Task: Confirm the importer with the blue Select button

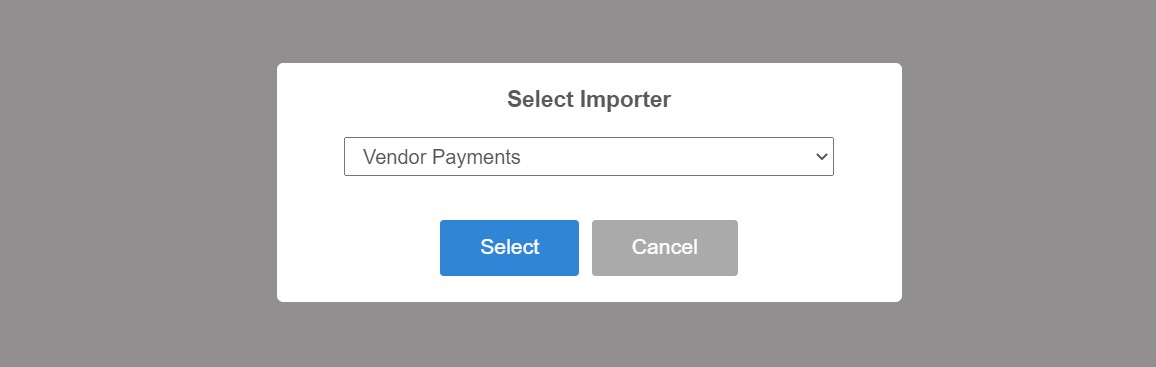Action: tap(509, 248)
